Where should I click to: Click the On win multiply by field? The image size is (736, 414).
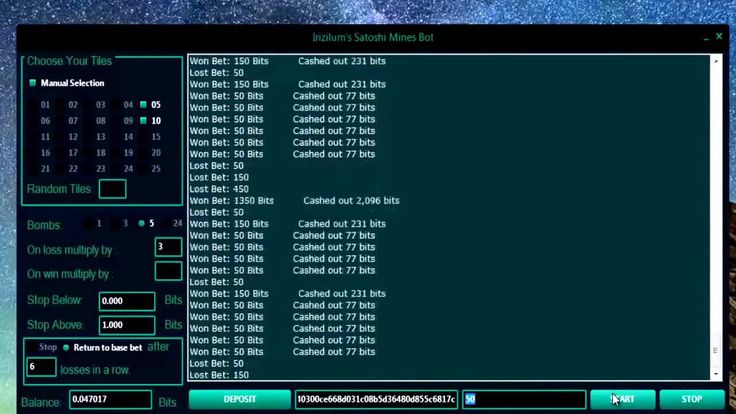click(168, 271)
